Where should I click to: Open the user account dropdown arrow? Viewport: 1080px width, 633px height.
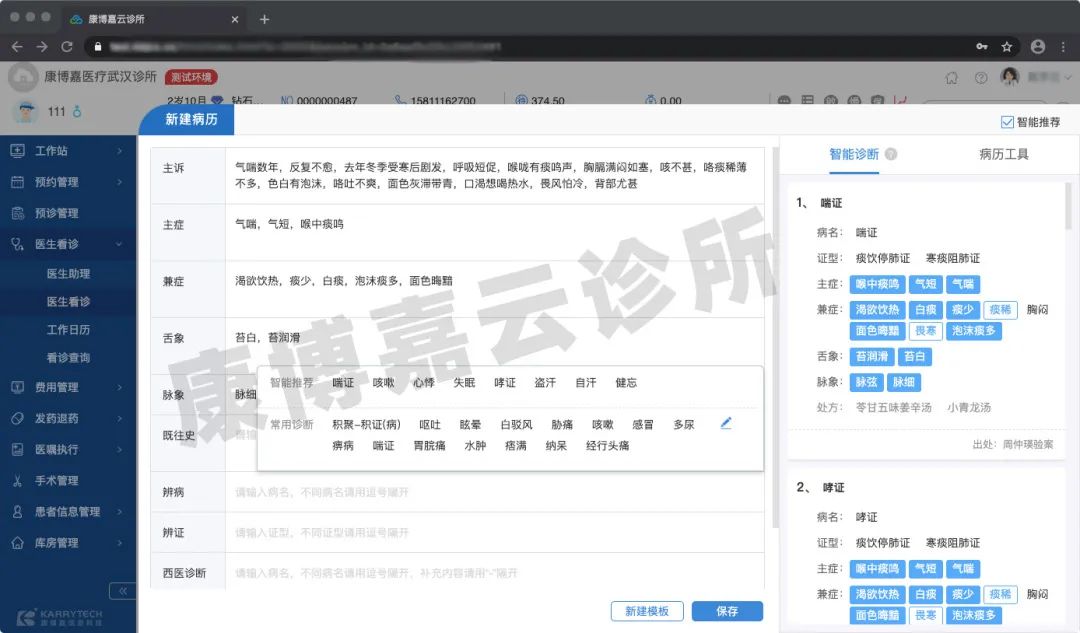tap(1067, 77)
